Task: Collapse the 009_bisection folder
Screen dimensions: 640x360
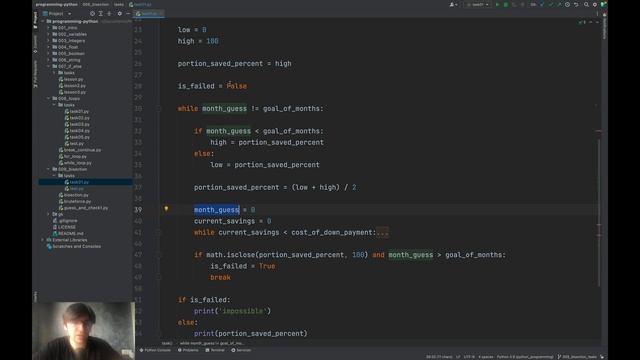Action: pyautogui.click(x=49, y=169)
